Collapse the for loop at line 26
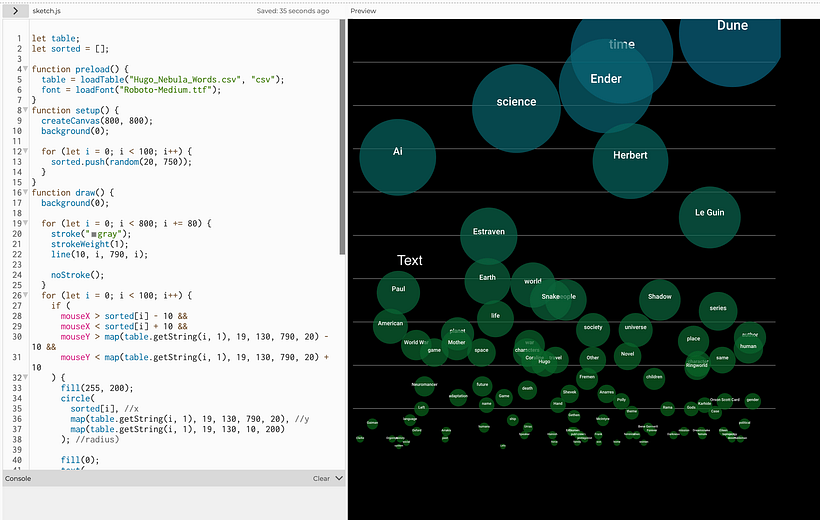 click(x=26, y=296)
